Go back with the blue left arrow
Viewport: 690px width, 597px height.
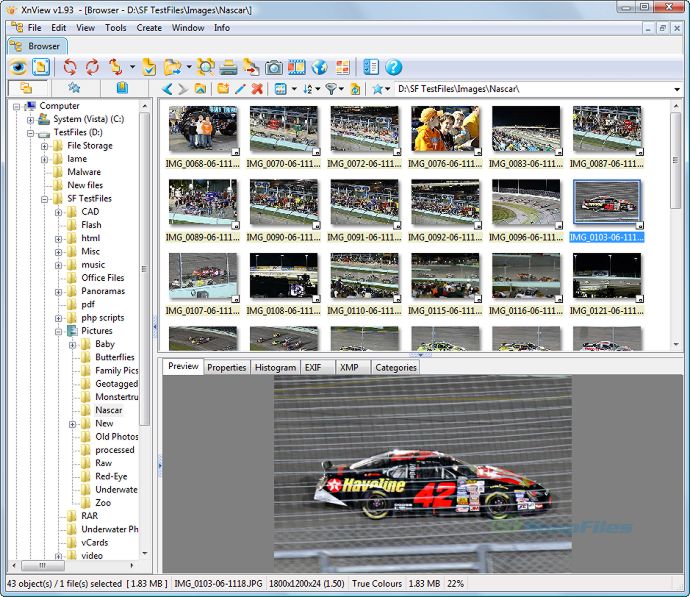tap(167, 89)
